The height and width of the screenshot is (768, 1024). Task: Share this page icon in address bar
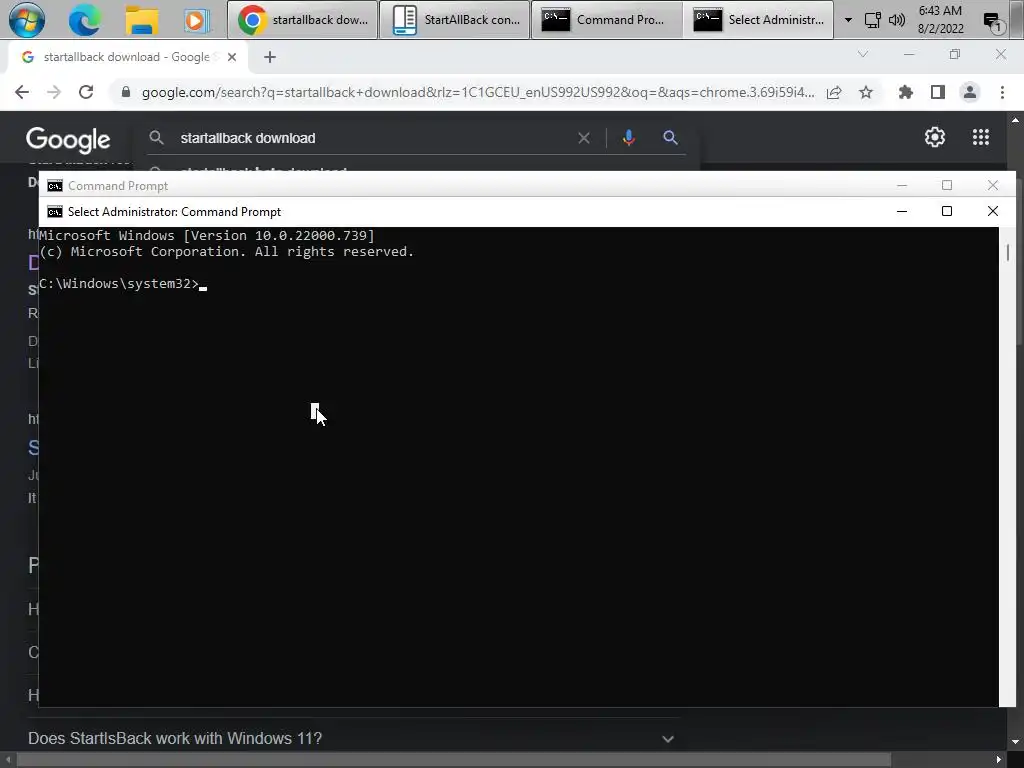point(834,92)
